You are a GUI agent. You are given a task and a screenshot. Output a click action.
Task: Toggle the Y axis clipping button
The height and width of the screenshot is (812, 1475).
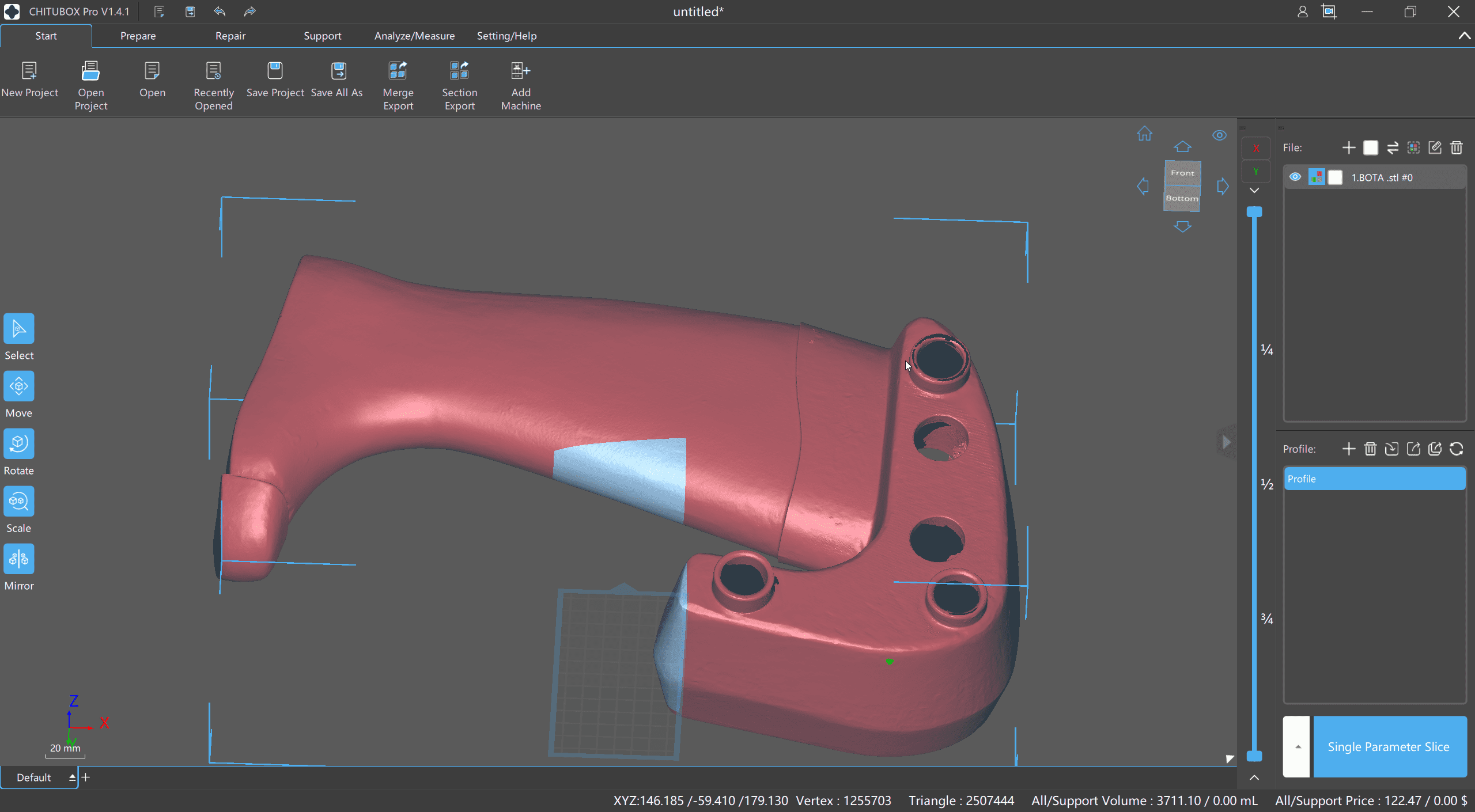pyautogui.click(x=1256, y=172)
